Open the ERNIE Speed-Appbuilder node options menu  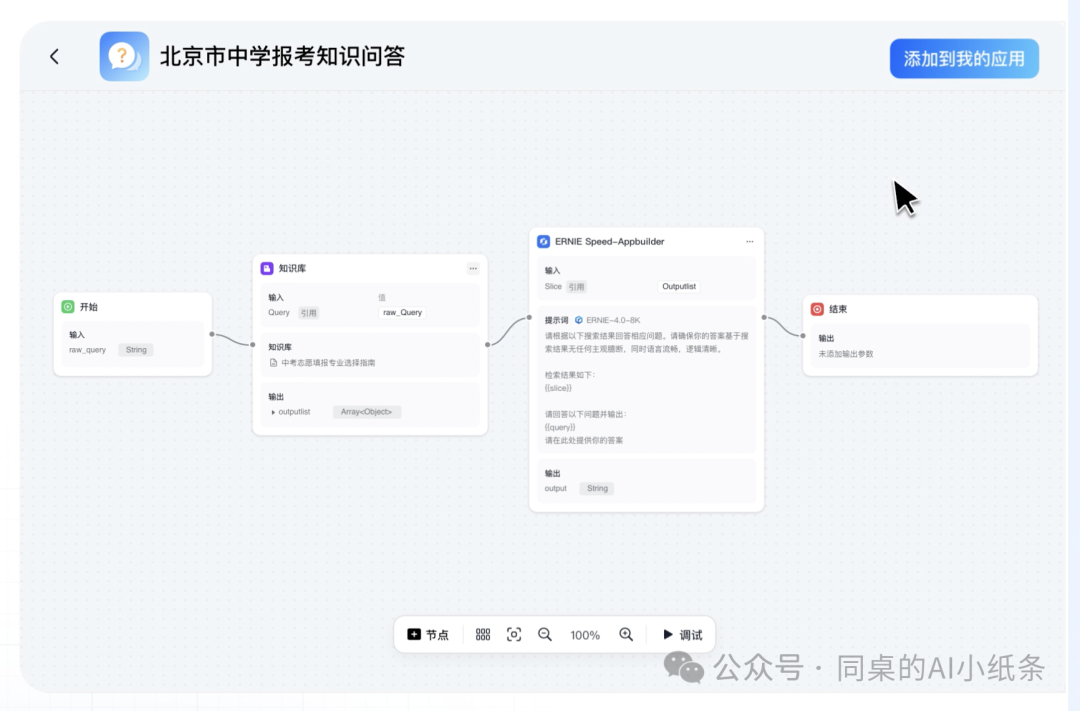click(750, 241)
